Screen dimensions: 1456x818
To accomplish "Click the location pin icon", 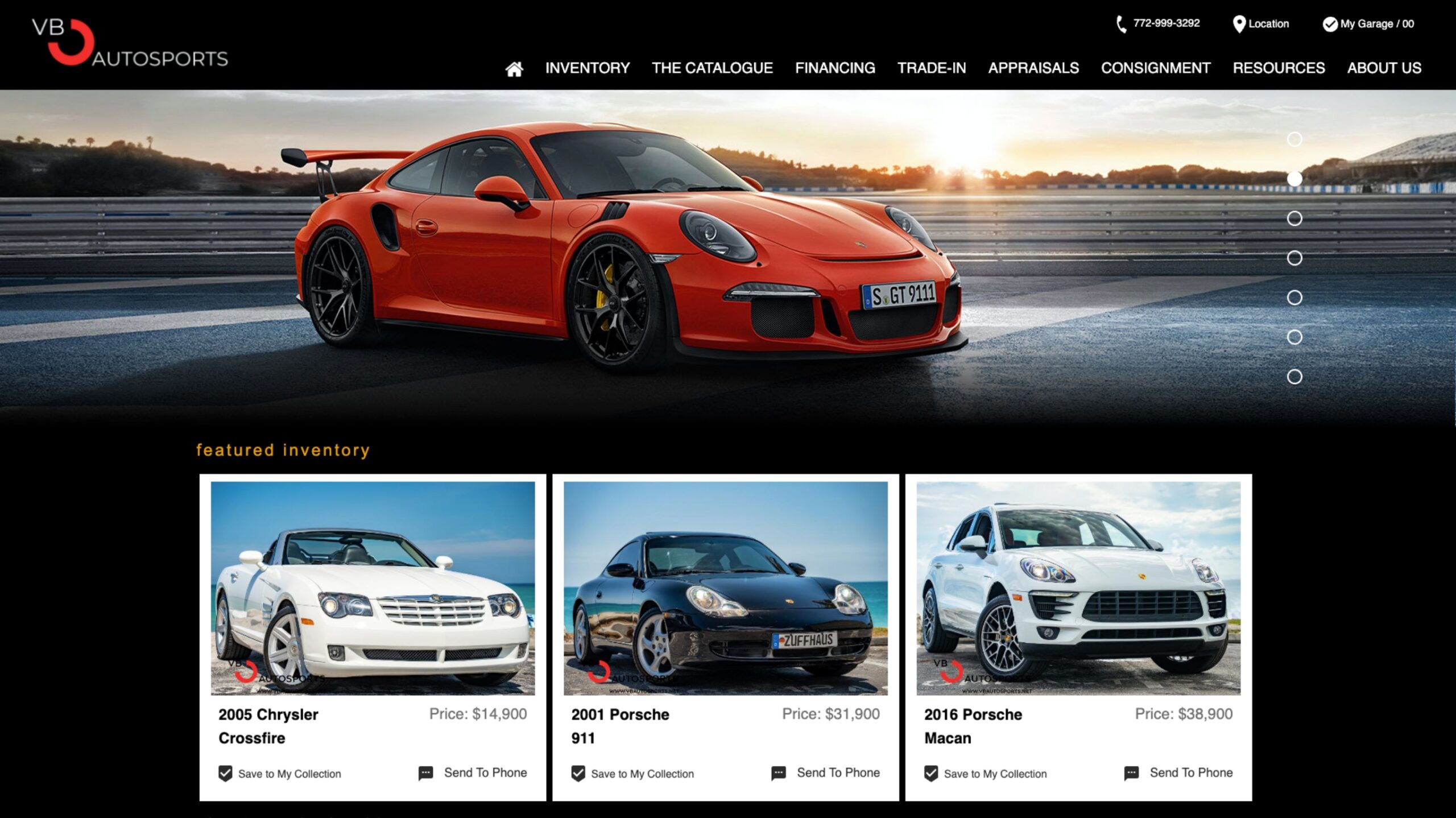I will (1239, 24).
